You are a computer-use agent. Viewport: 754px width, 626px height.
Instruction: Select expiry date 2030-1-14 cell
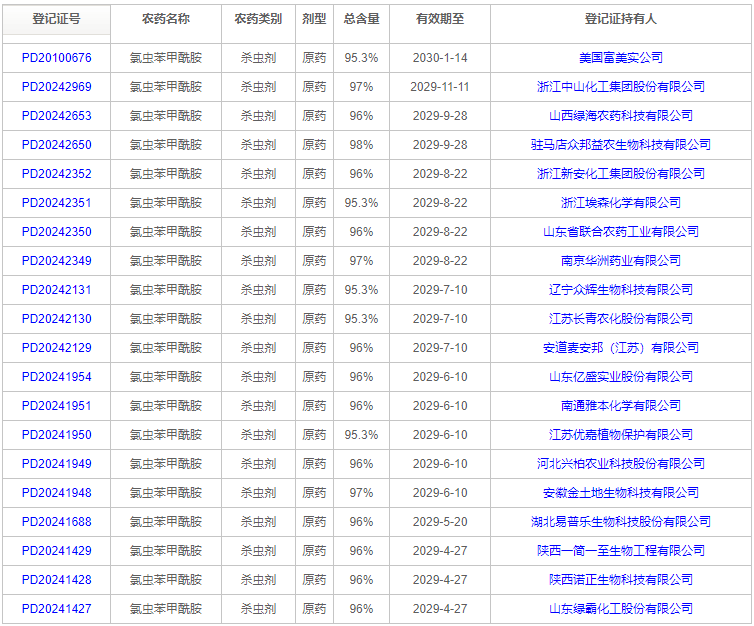coord(440,58)
